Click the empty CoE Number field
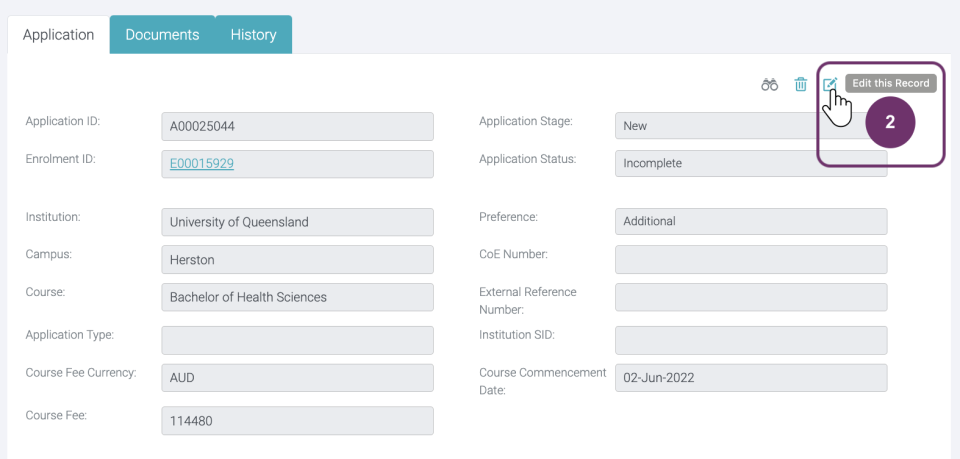960x459 pixels. click(750, 260)
